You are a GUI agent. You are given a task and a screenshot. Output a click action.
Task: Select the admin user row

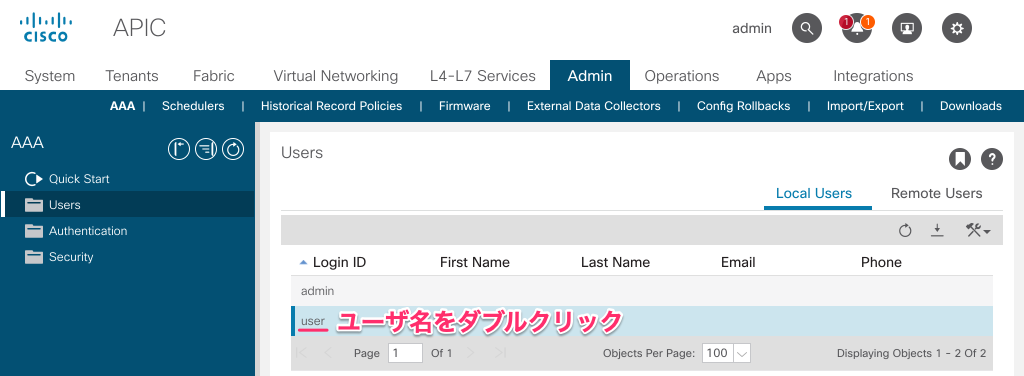[x=642, y=291]
